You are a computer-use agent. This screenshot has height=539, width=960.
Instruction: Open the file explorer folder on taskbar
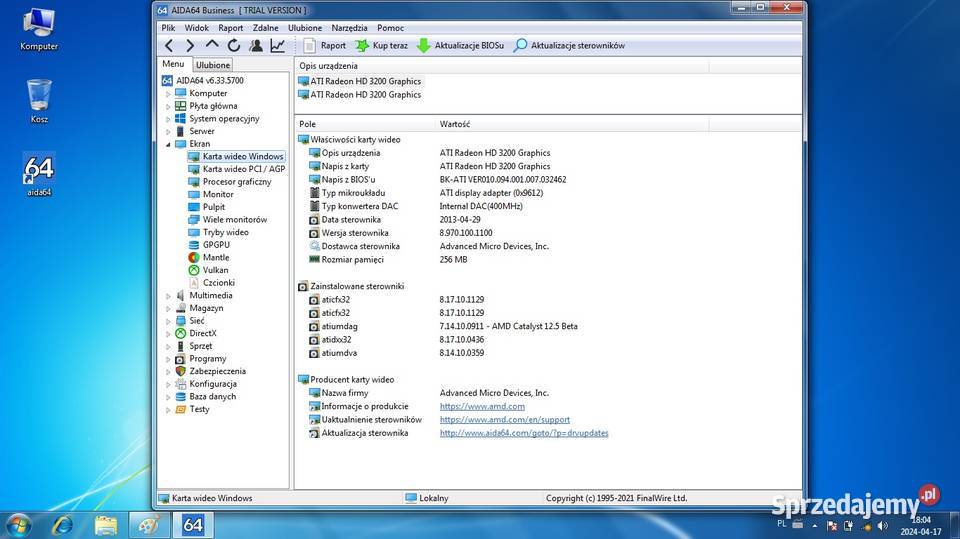105,525
